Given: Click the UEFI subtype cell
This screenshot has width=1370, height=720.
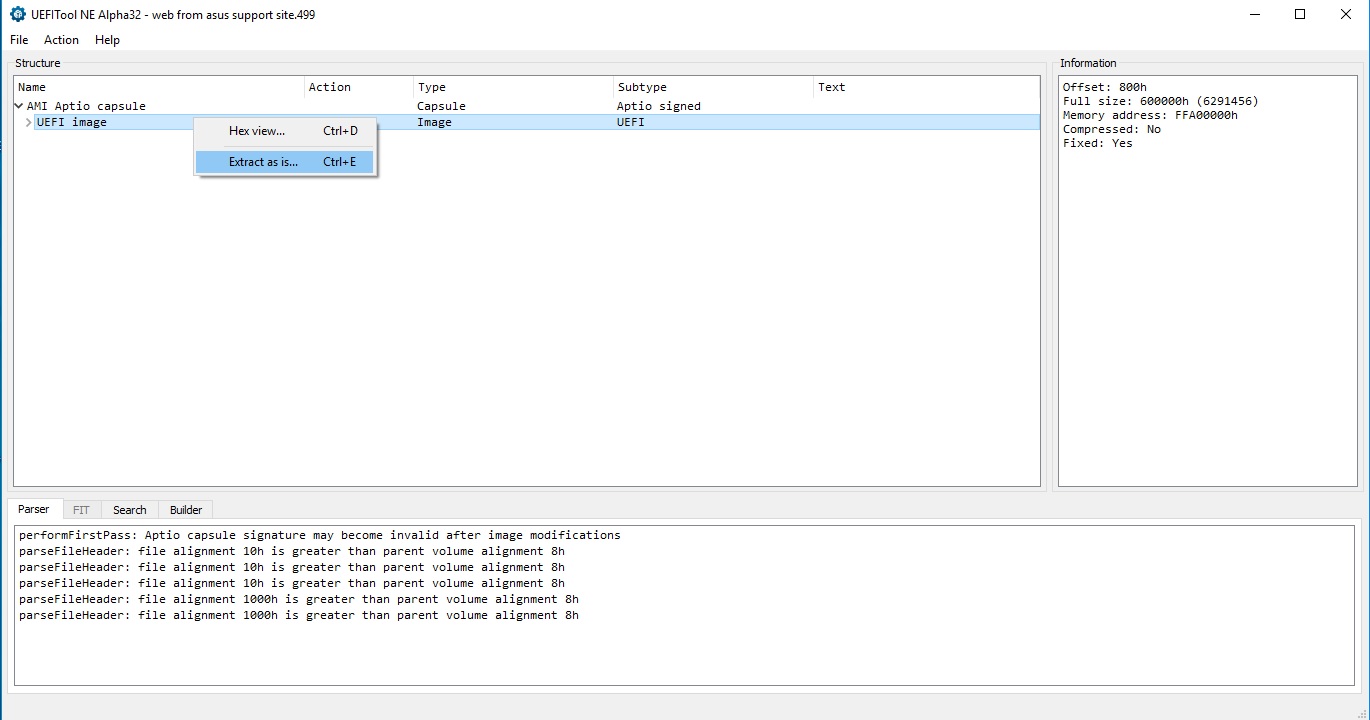Looking at the screenshot, I should 631,122.
